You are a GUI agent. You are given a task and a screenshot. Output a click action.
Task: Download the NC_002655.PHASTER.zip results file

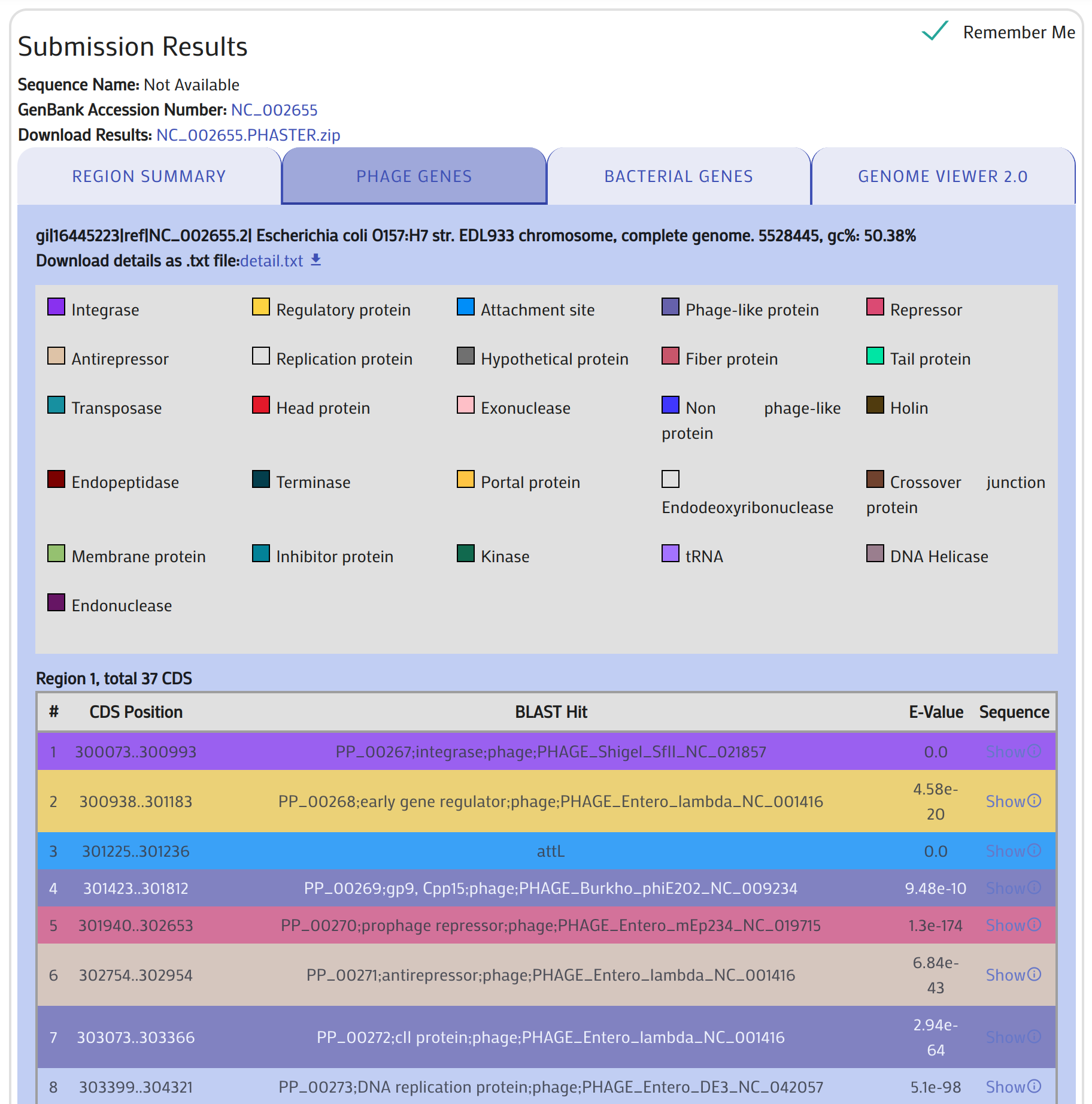[x=248, y=135]
